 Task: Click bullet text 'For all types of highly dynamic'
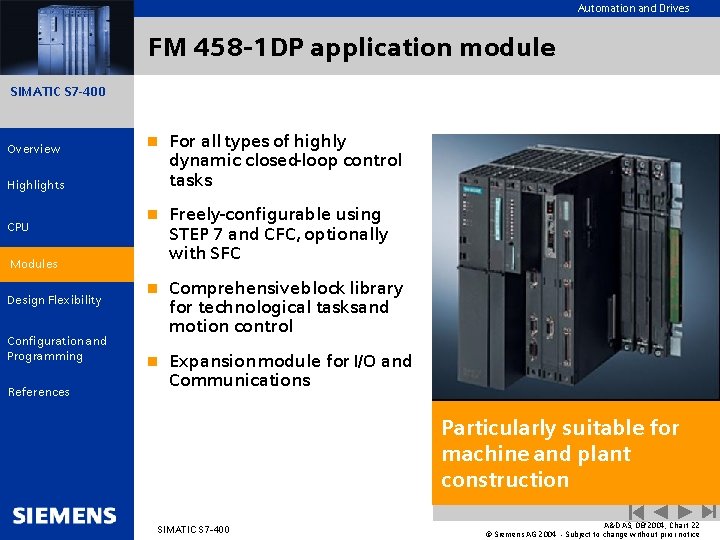tap(286, 160)
